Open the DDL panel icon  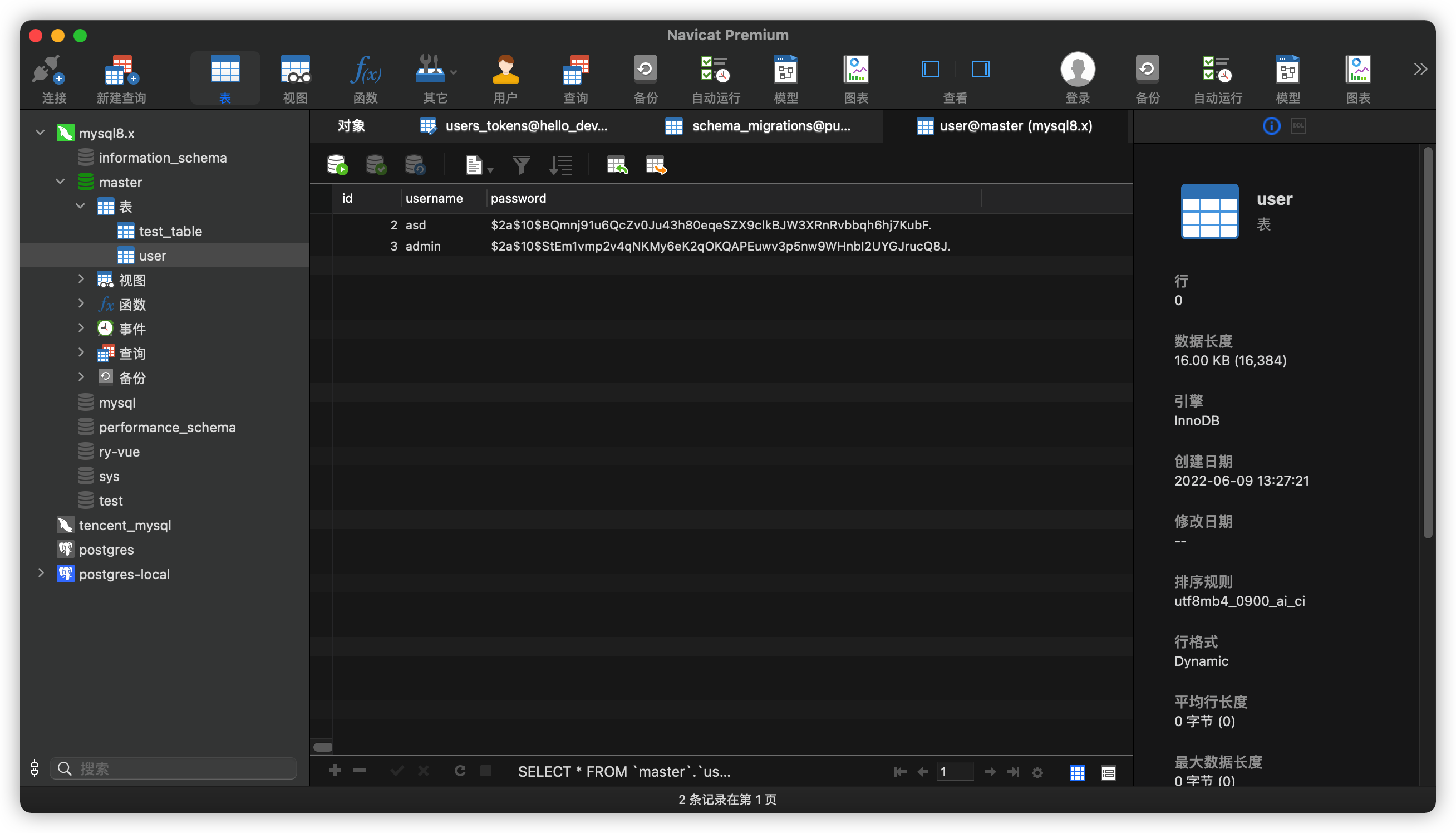coord(1298,126)
